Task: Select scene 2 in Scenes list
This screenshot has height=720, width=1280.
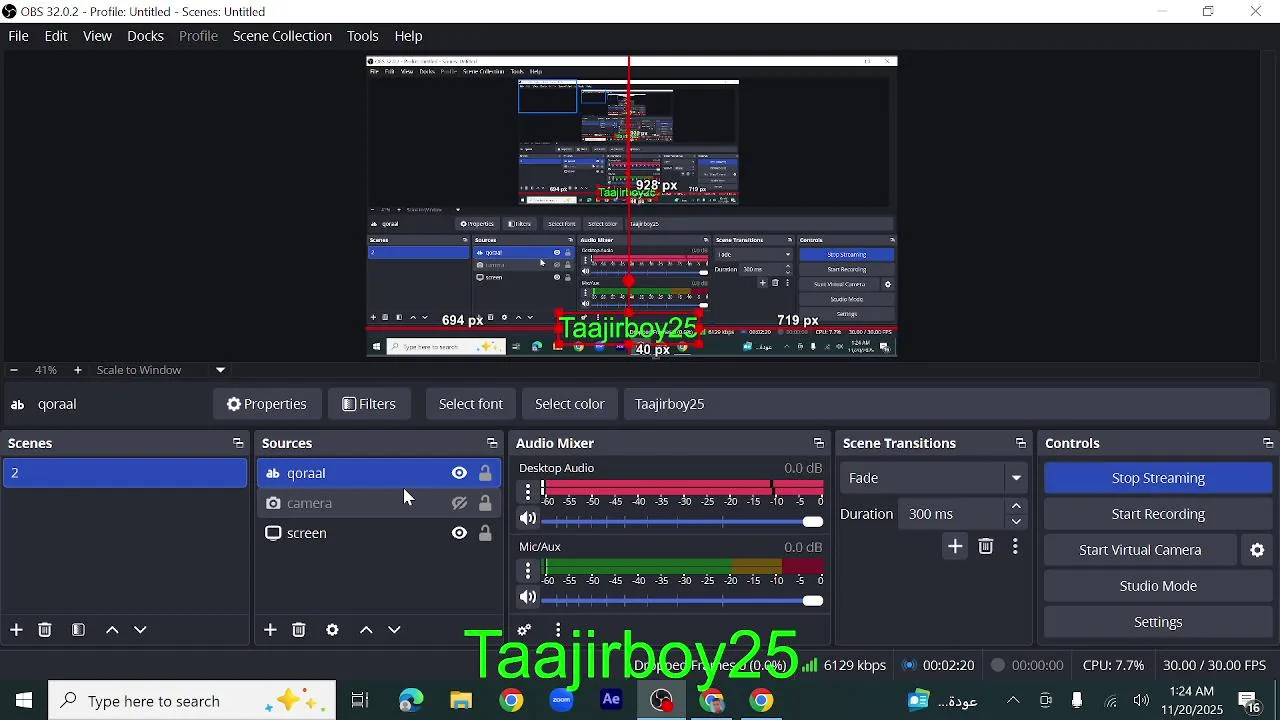Action: pos(125,473)
